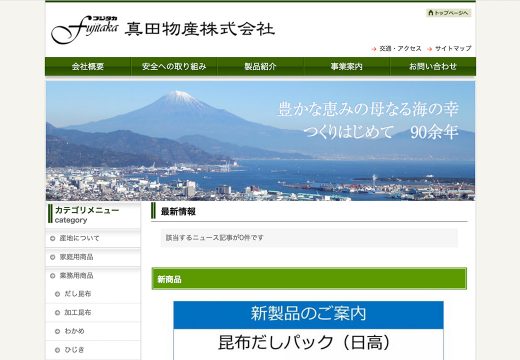Select the お問い合わせ menu item

coord(433,67)
